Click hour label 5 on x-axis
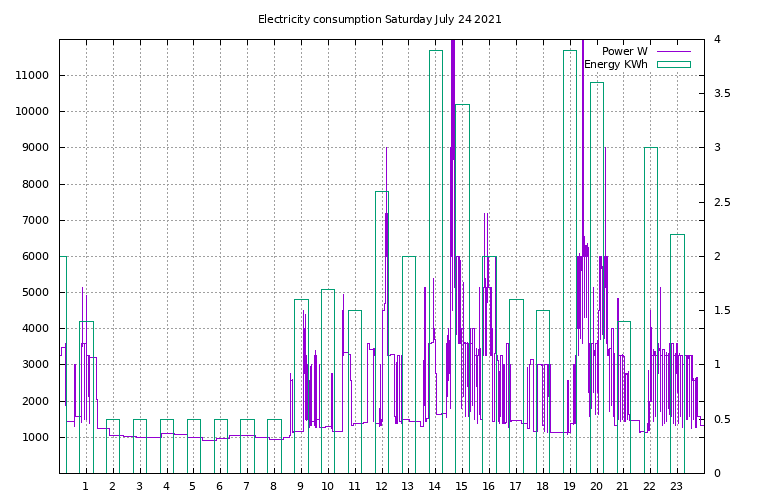This screenshot has width=768, height=500. pyautogui.click(x=192, y=486)
